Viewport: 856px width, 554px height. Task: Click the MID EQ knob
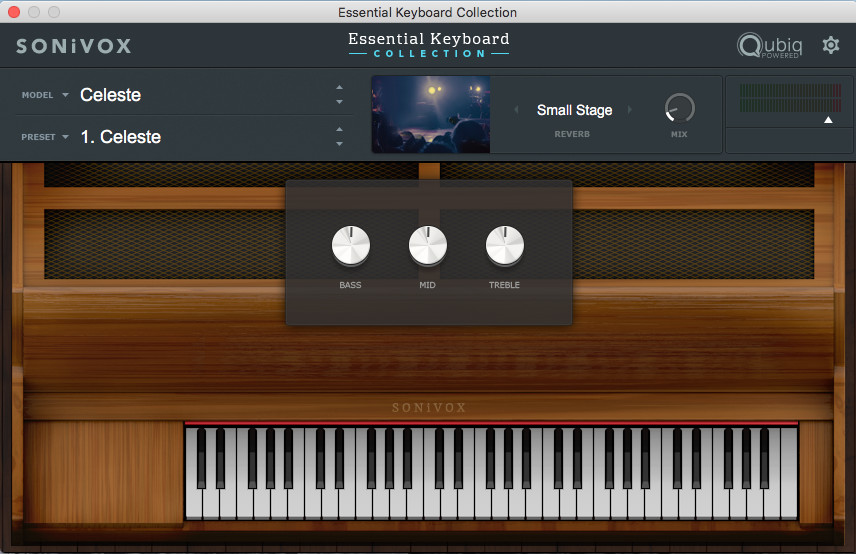[x=427, y=246]
